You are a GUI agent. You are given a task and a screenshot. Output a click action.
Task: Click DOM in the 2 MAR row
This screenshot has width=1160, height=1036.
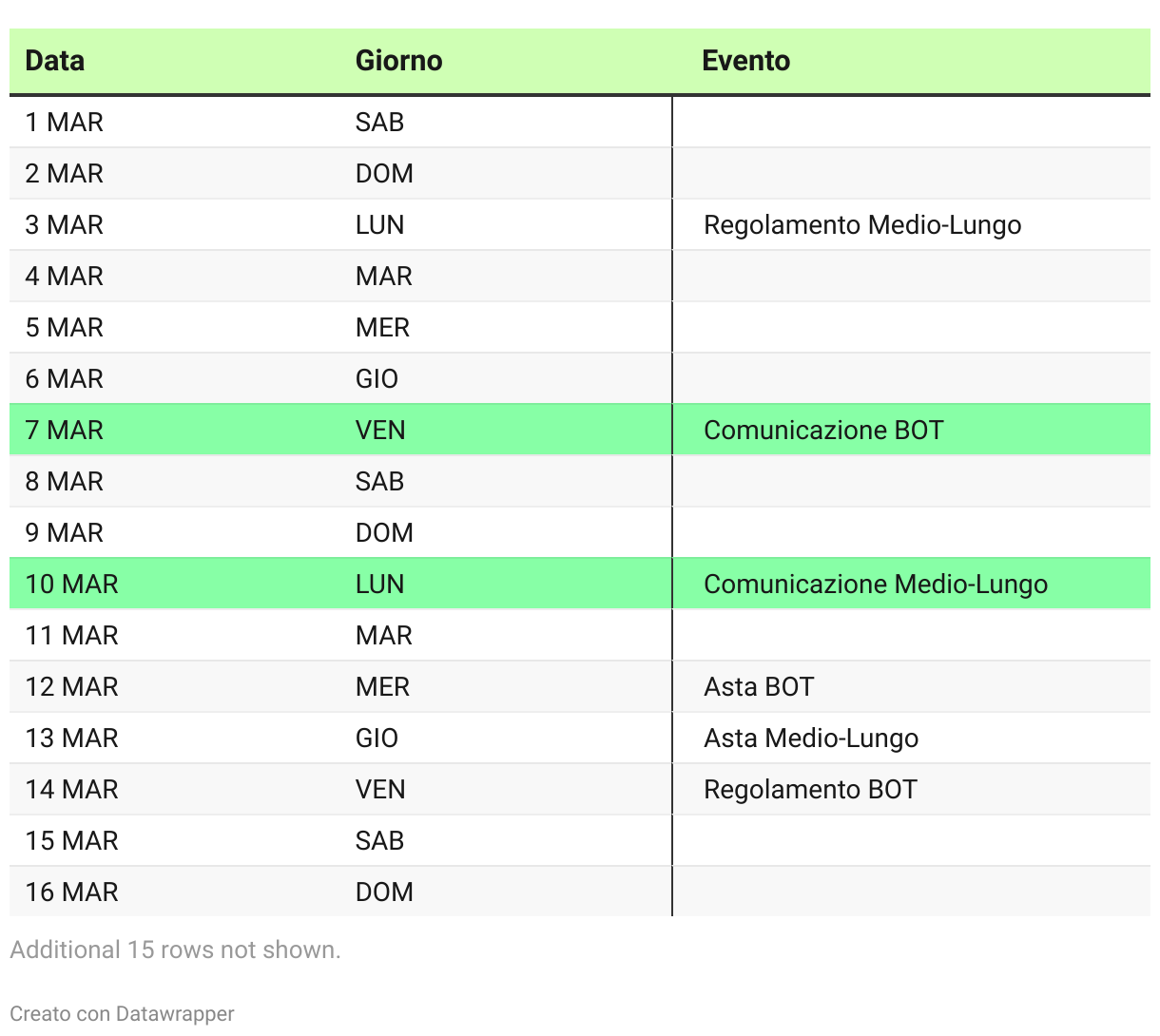384,174
